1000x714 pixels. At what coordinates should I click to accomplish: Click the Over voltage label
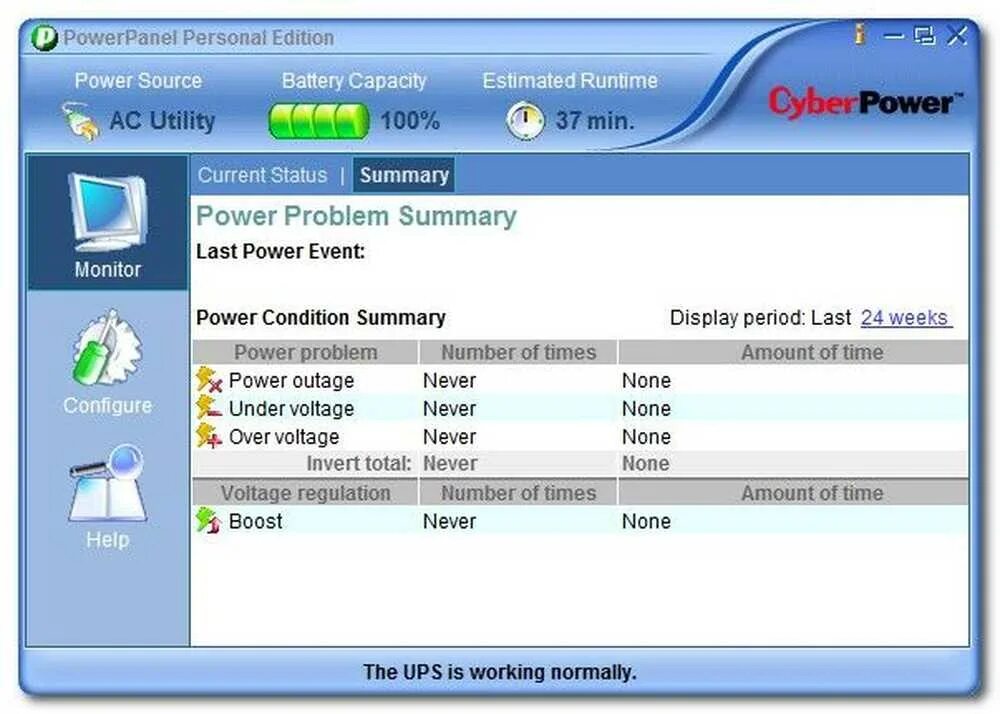click(284, 437)
